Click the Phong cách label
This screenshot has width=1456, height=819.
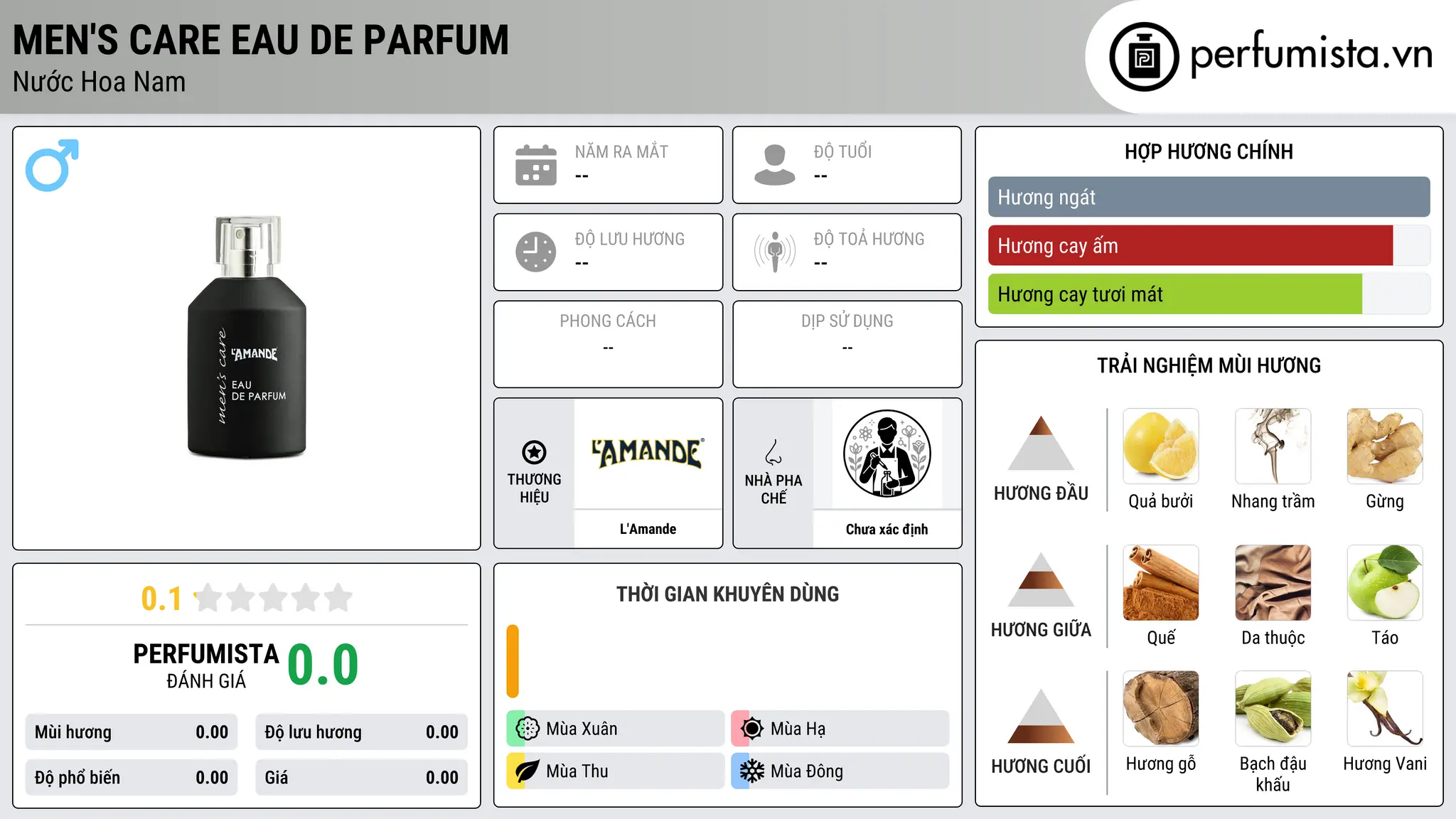pos(608,321)
